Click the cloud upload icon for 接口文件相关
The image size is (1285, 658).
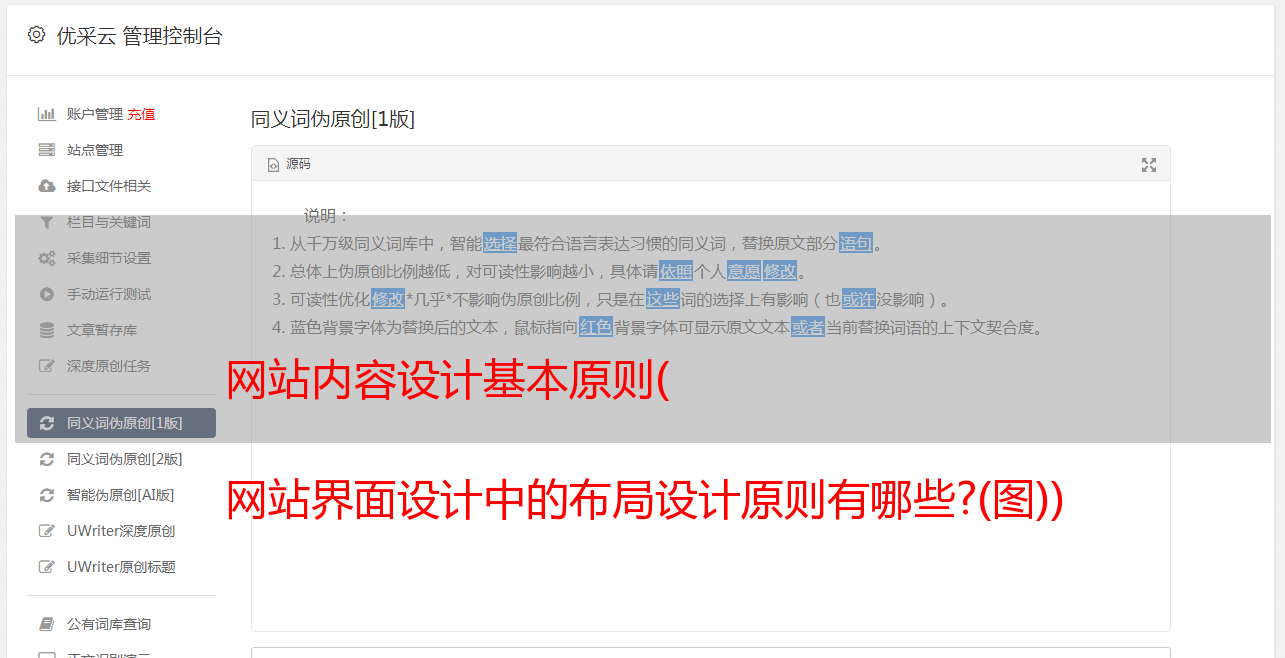(x=46, y=186)
